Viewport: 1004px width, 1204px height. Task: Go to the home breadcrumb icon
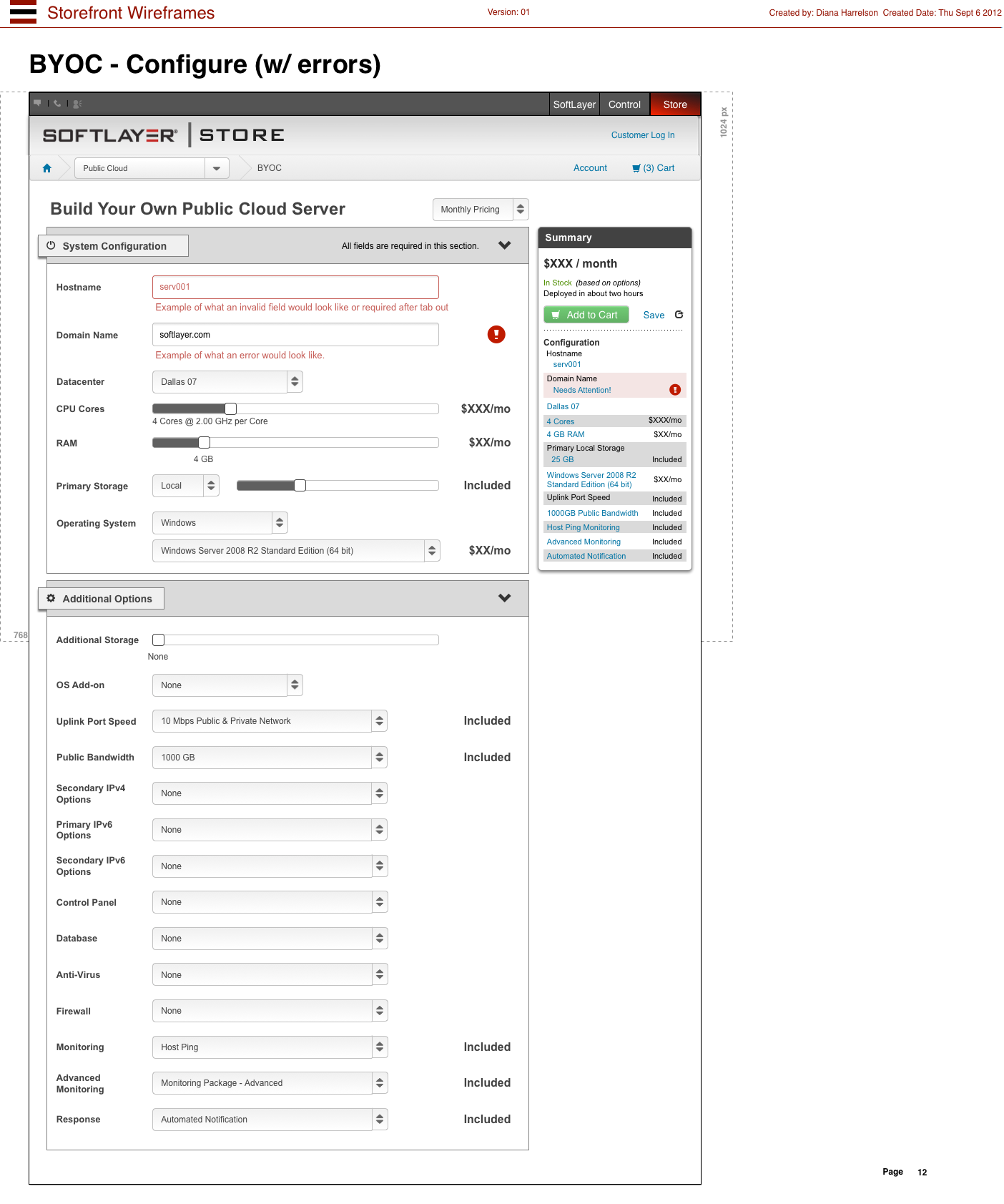(x=47, y=168)
